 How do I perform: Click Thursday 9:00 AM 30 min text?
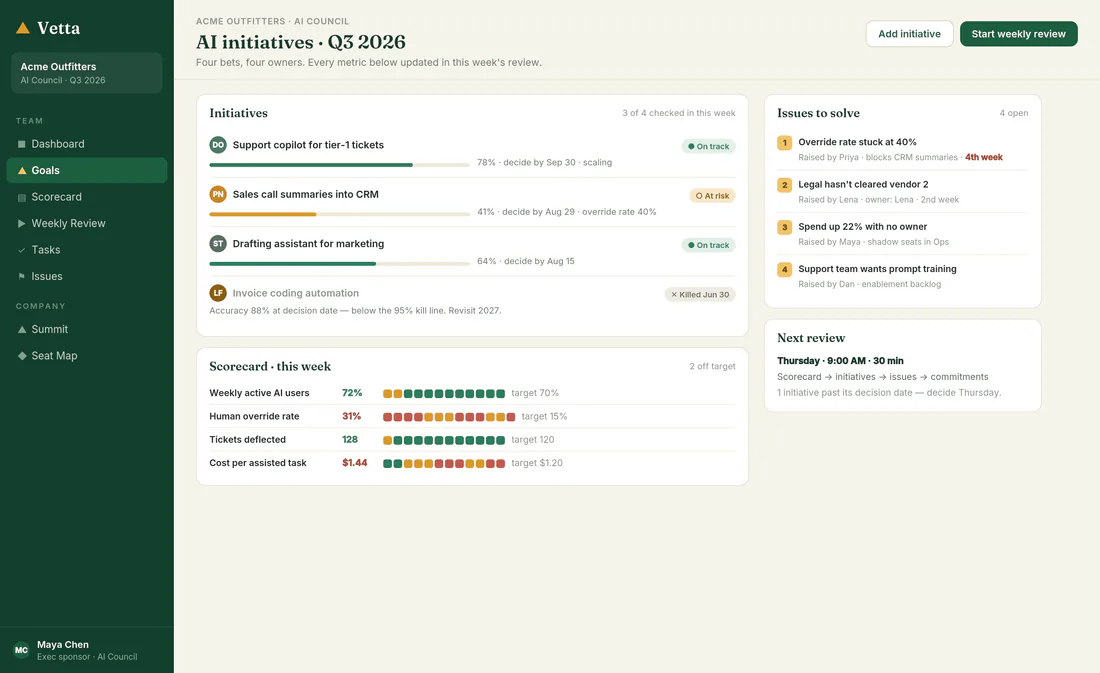click(840, 361)
